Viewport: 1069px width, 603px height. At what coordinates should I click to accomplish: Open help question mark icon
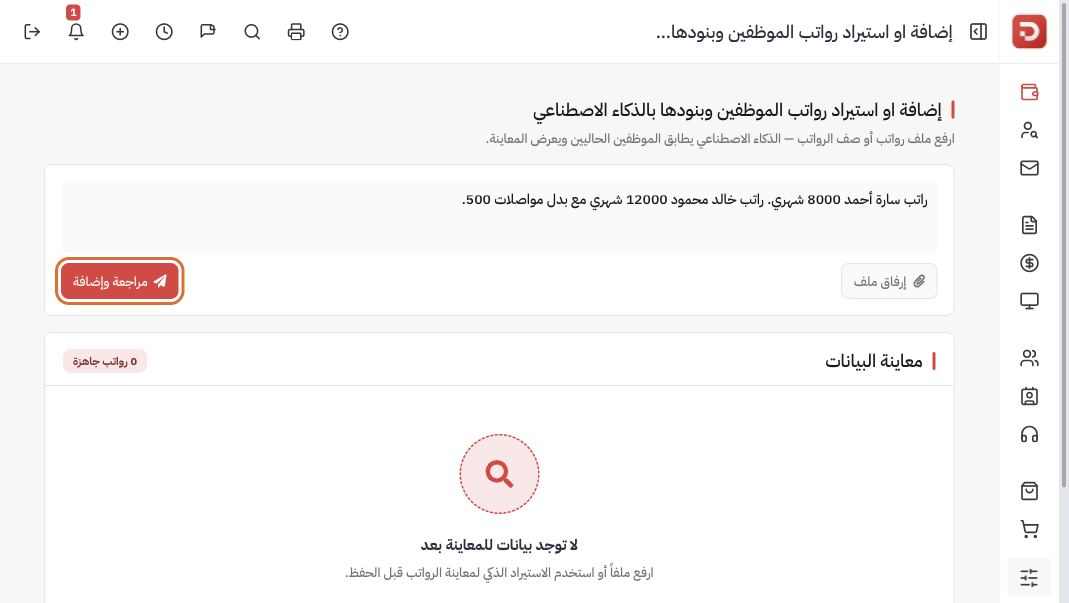[340, 32]
